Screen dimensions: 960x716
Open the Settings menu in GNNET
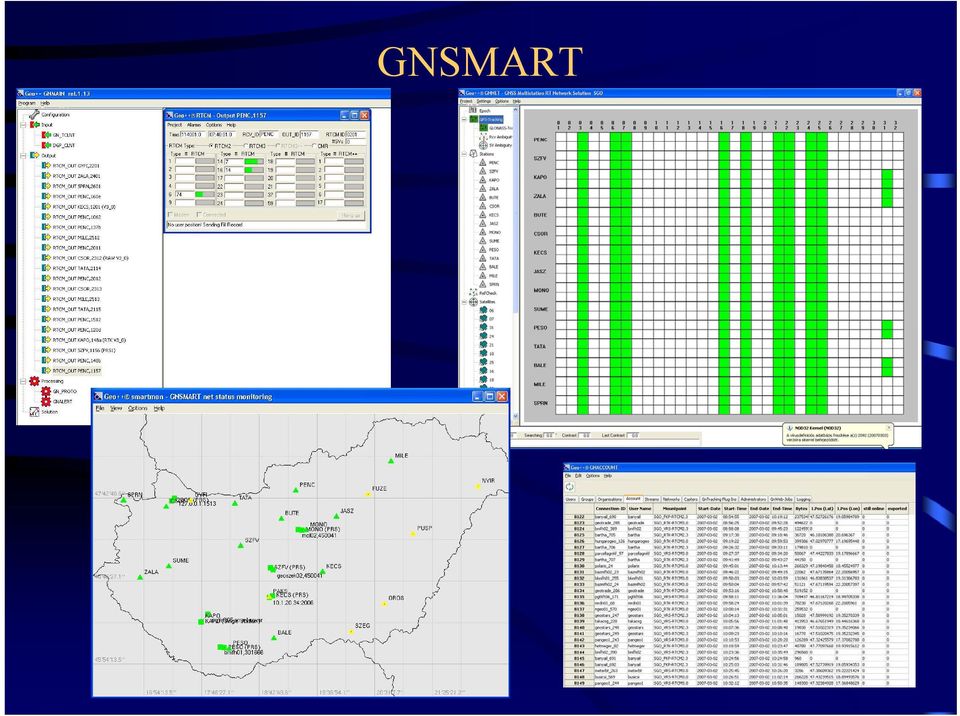coord(484,101)
